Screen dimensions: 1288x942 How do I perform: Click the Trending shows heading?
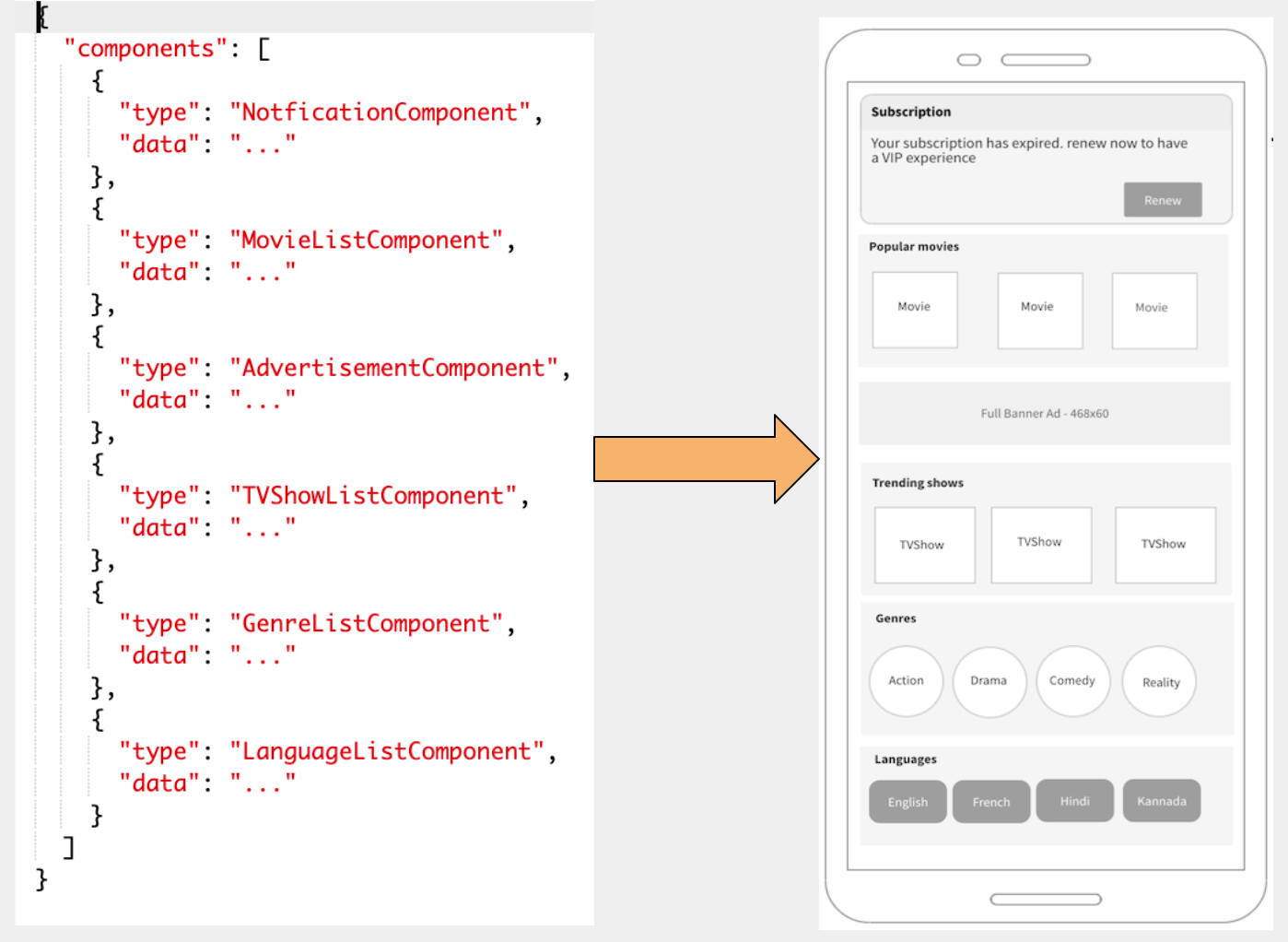918,483
